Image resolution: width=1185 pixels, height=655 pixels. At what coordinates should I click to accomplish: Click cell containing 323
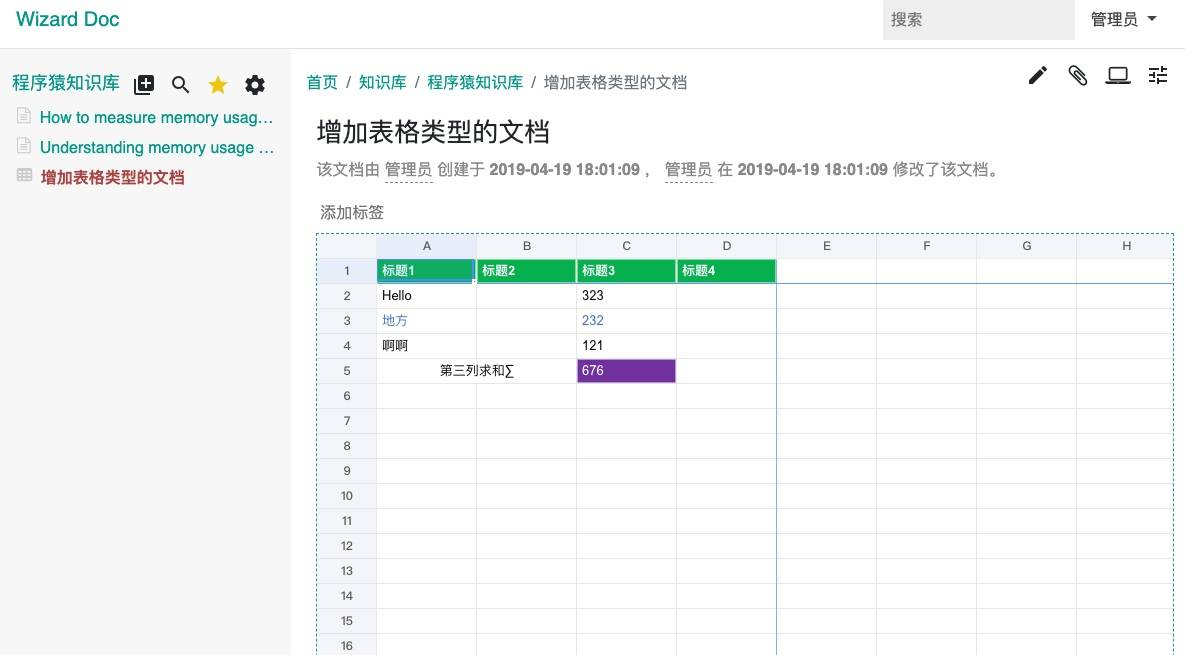[x=627, y=295]
